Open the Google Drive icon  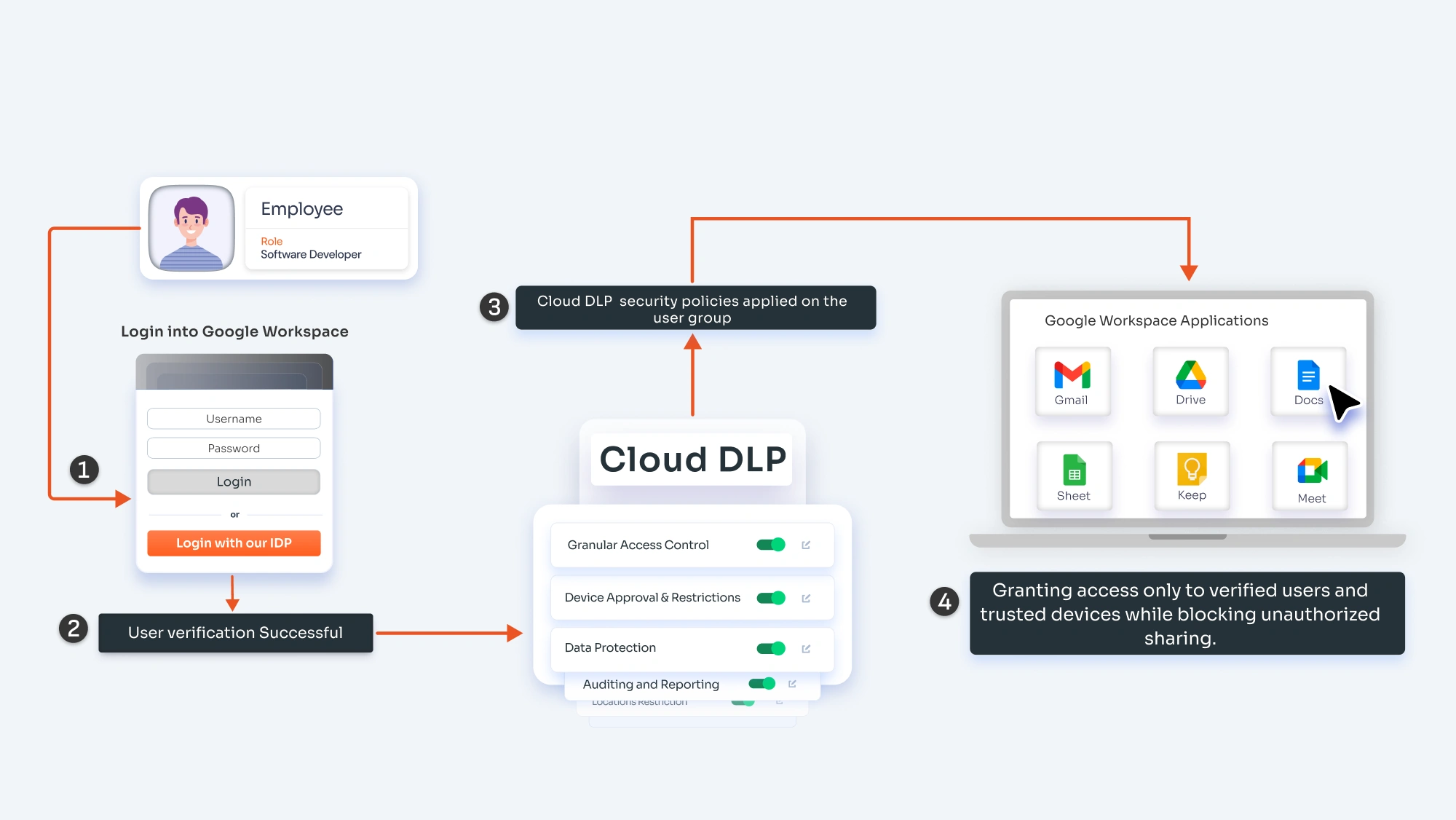(1190, 380)
